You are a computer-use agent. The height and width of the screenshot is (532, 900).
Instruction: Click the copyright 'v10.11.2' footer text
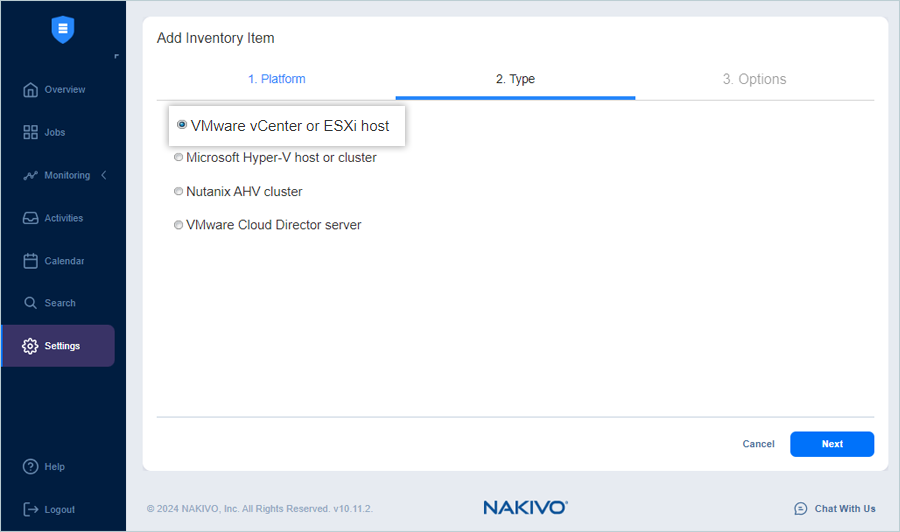(x=352, y=508)
